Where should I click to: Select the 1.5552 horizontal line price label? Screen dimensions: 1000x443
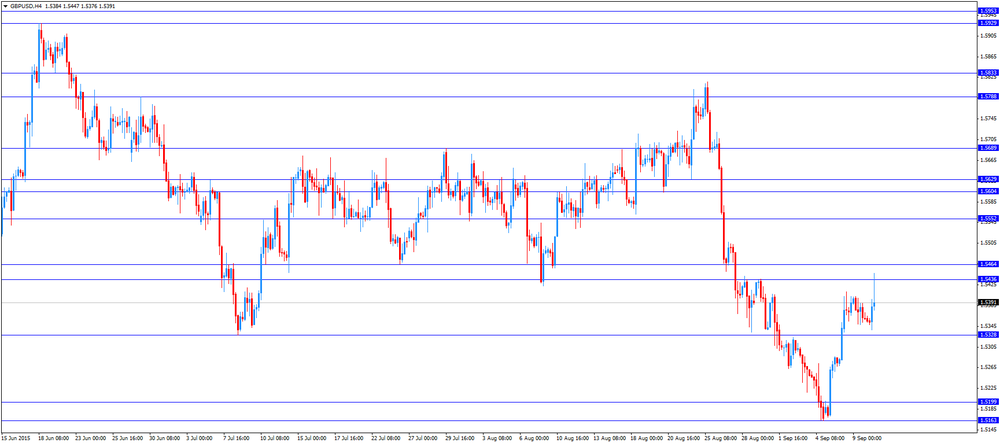pyautogui.click(x=988, y=218)
